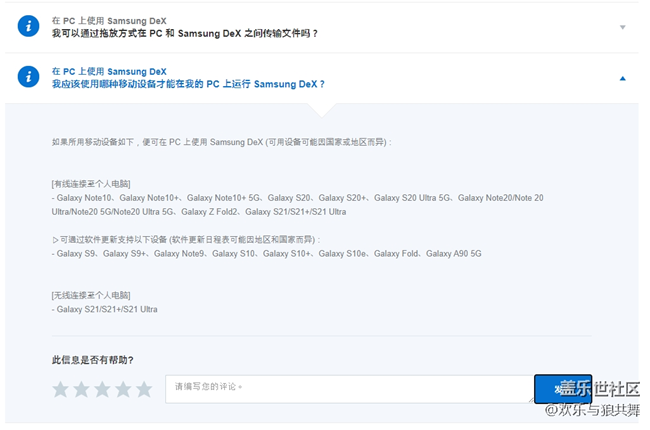The width and height of the screenshot is (650, 430).
Task: Click the wireless device line Galaxy S21/S21+/S21 Ultra
Action: coord(104,309)
